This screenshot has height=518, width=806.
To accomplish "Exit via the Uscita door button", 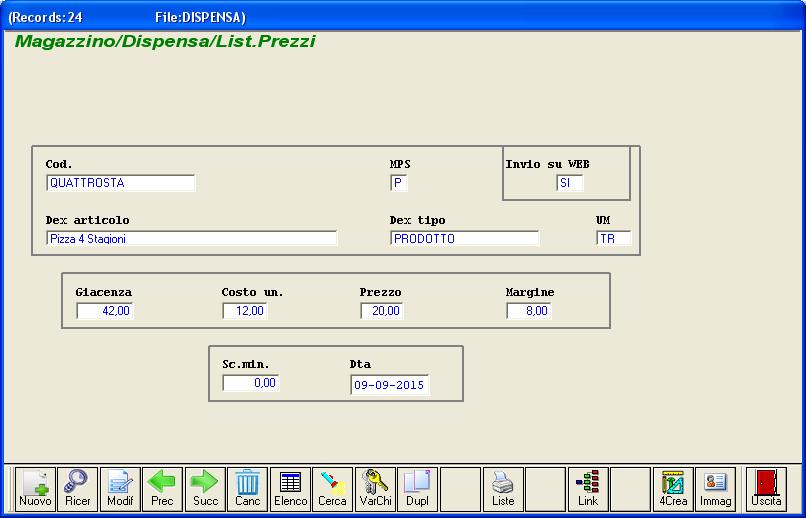I will pyautogui.click(x=766, y=489).
